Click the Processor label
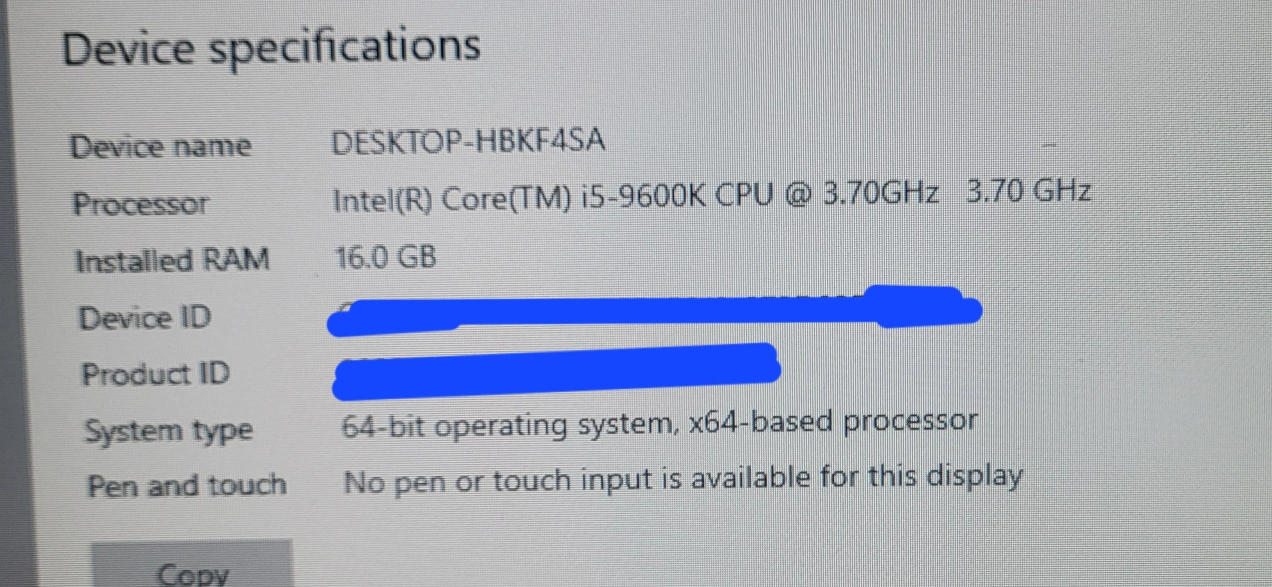 point(140,204)
